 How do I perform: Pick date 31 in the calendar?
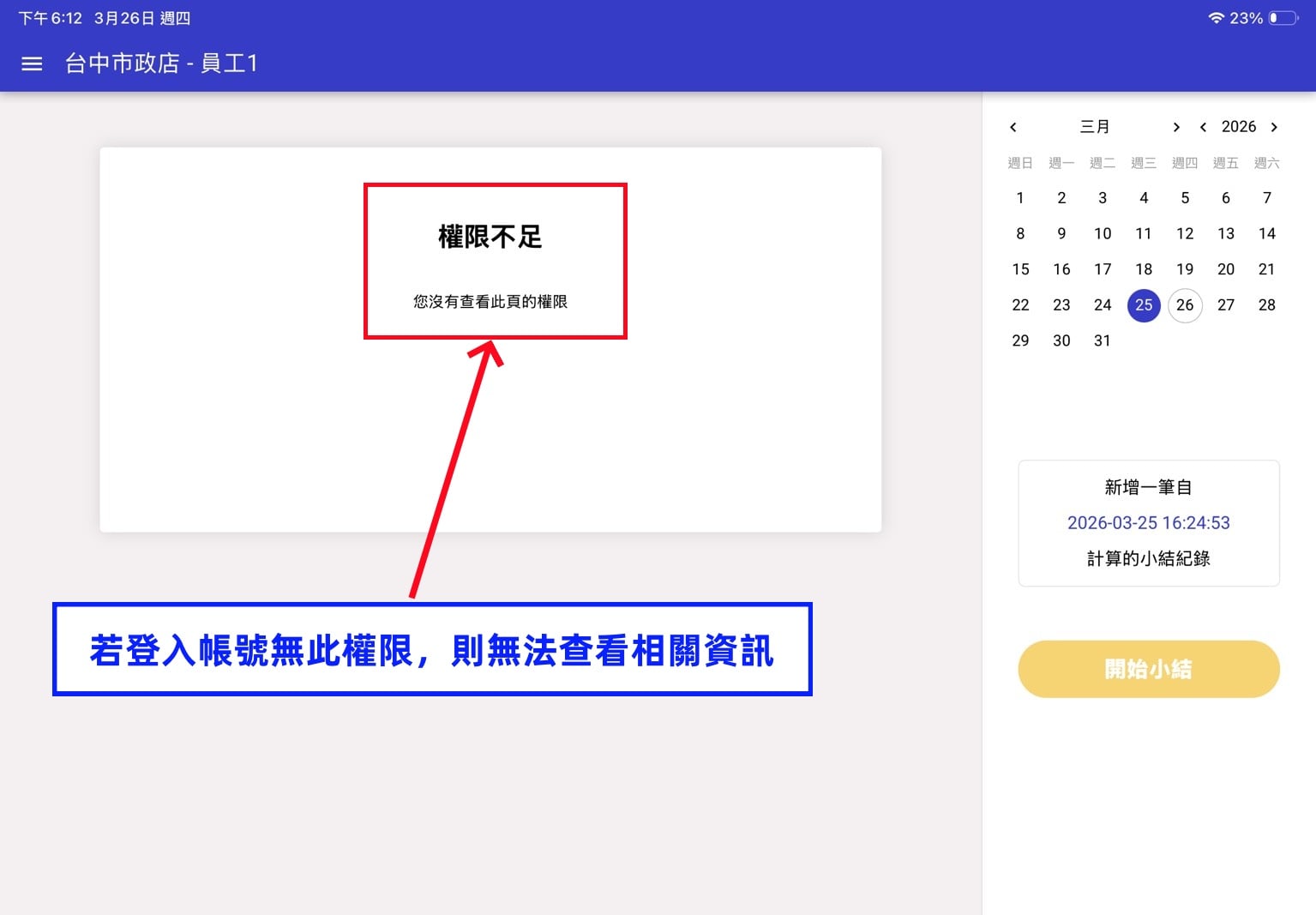(x=1103, y=340)
